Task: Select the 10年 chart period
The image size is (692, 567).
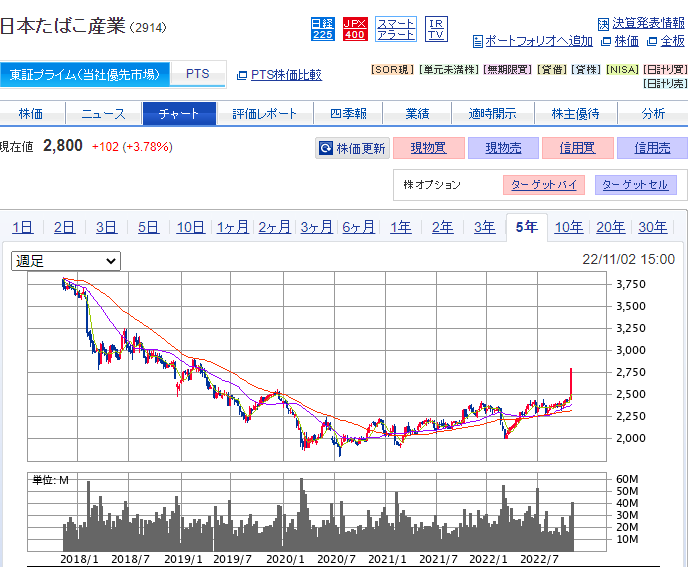Action: tap(569, 227)
